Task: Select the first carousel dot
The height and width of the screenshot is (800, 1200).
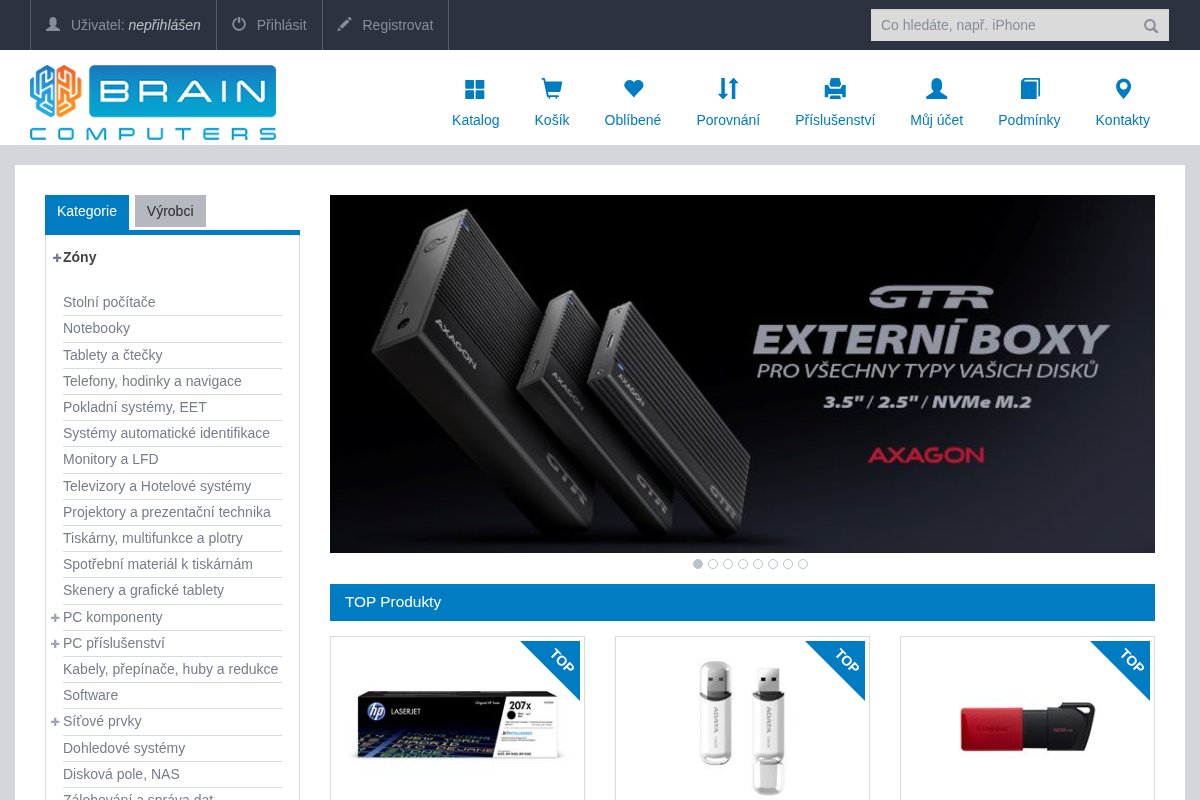Action: coord(698,564)
